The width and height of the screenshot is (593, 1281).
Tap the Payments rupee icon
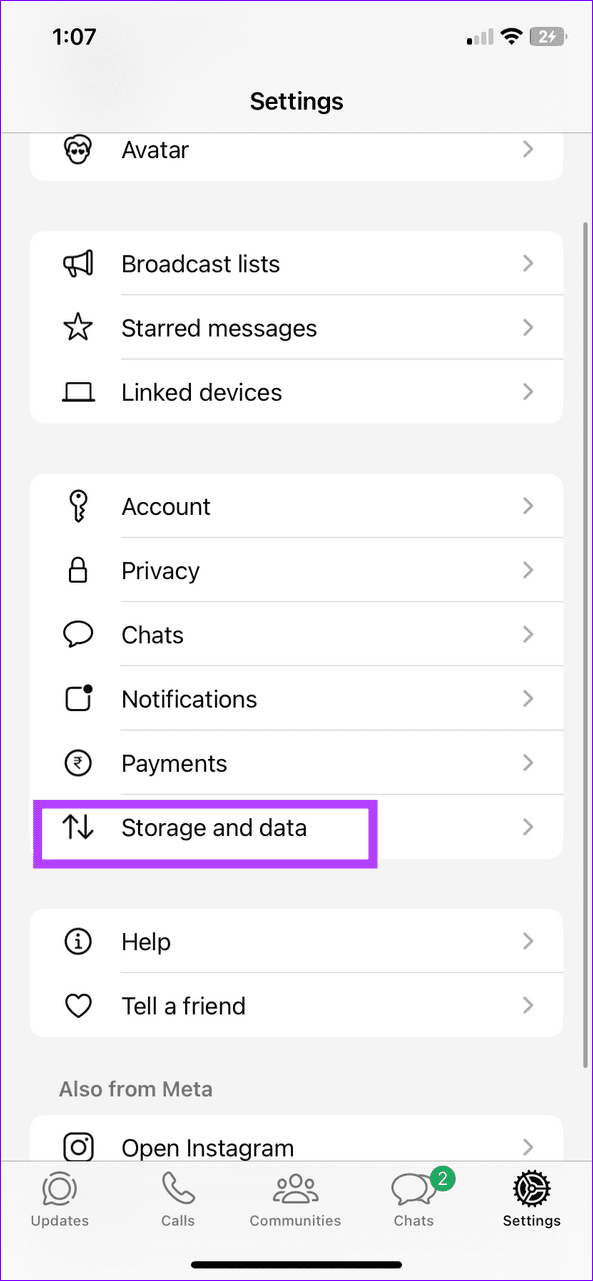pyautogui.click(x=78, y=763)
